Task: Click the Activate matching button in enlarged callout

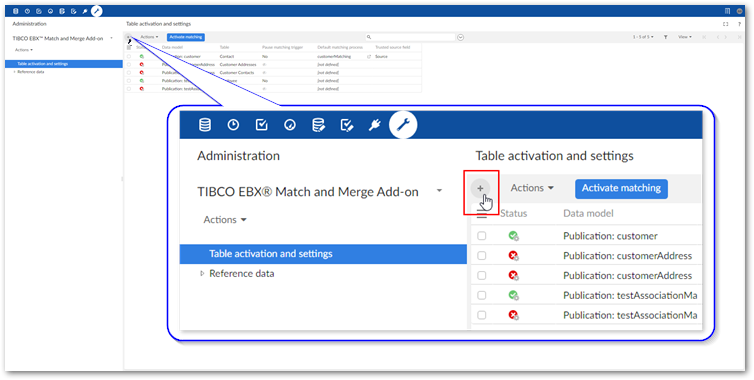Action: [x=621, y=188]
